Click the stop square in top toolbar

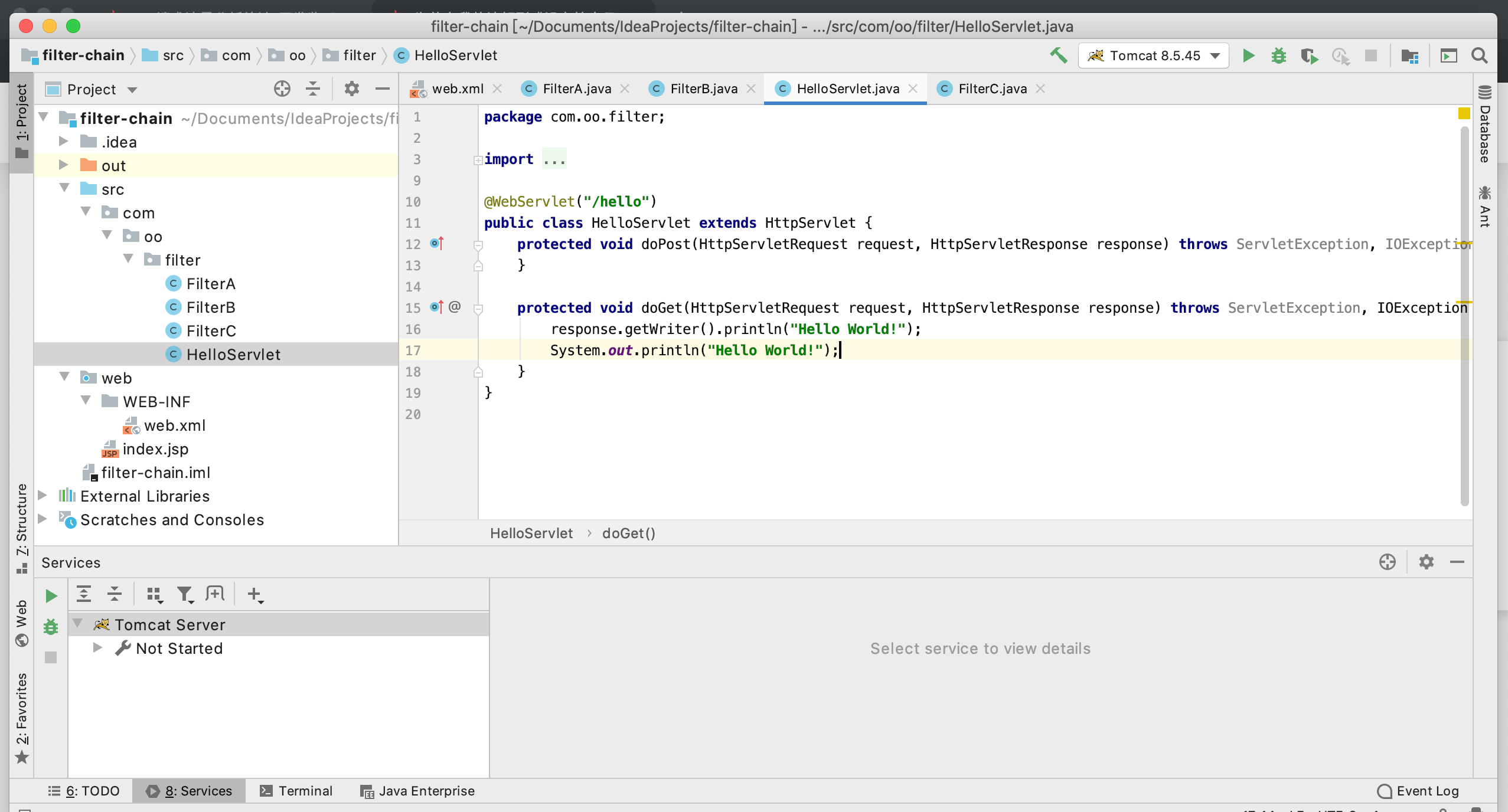tap(1371, 55)
